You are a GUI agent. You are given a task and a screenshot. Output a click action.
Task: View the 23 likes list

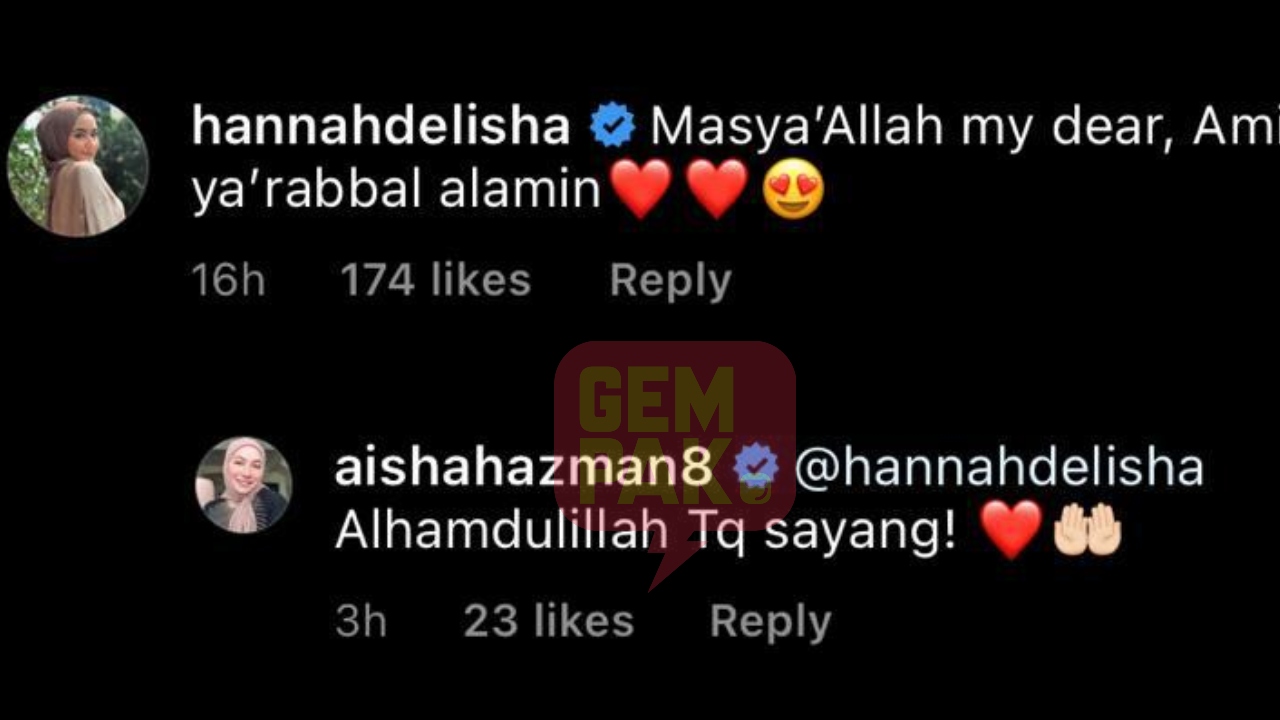pyautogui.click(x=549, y=621)
